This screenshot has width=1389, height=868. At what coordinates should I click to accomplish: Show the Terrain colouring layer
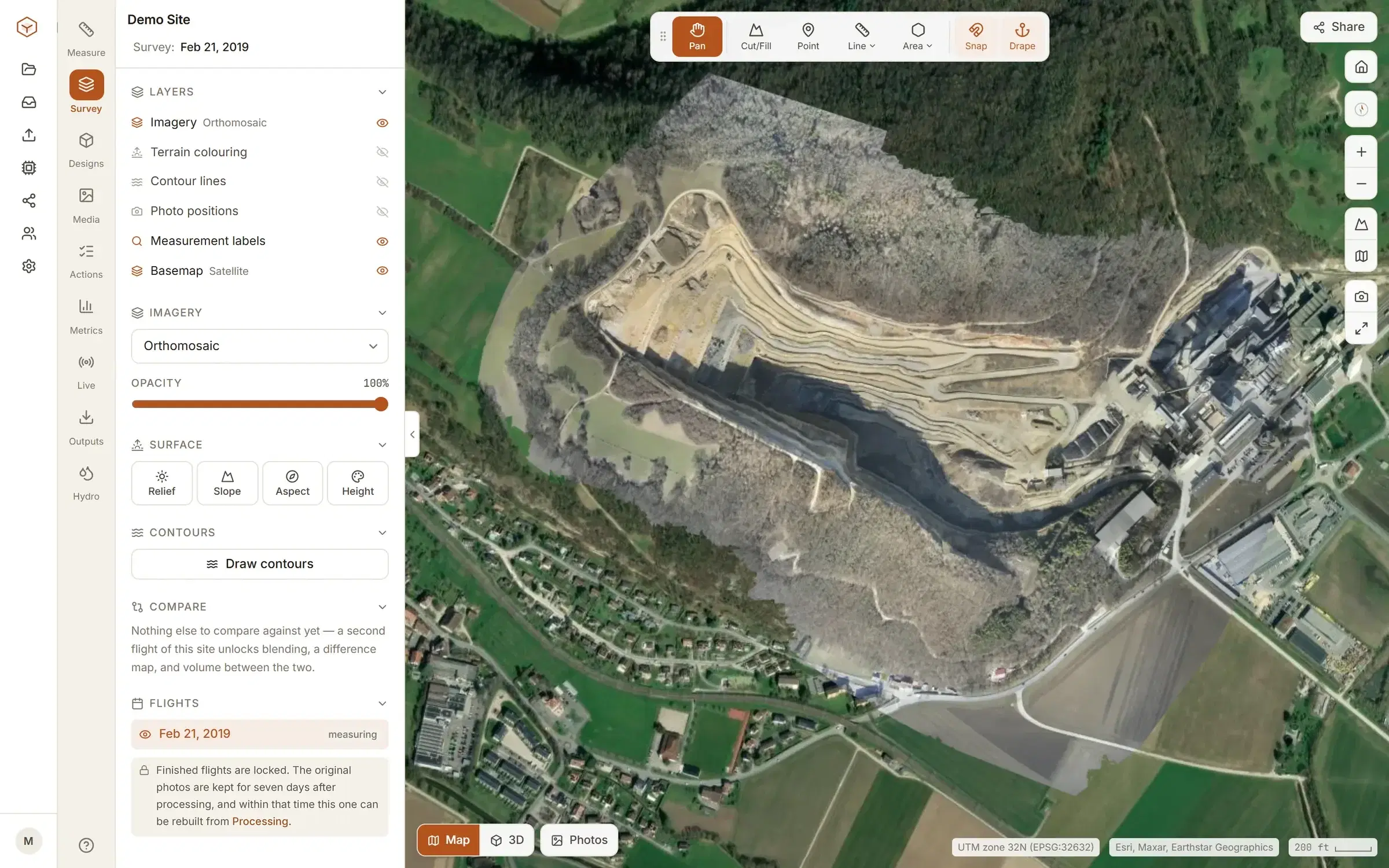point(382,152)
